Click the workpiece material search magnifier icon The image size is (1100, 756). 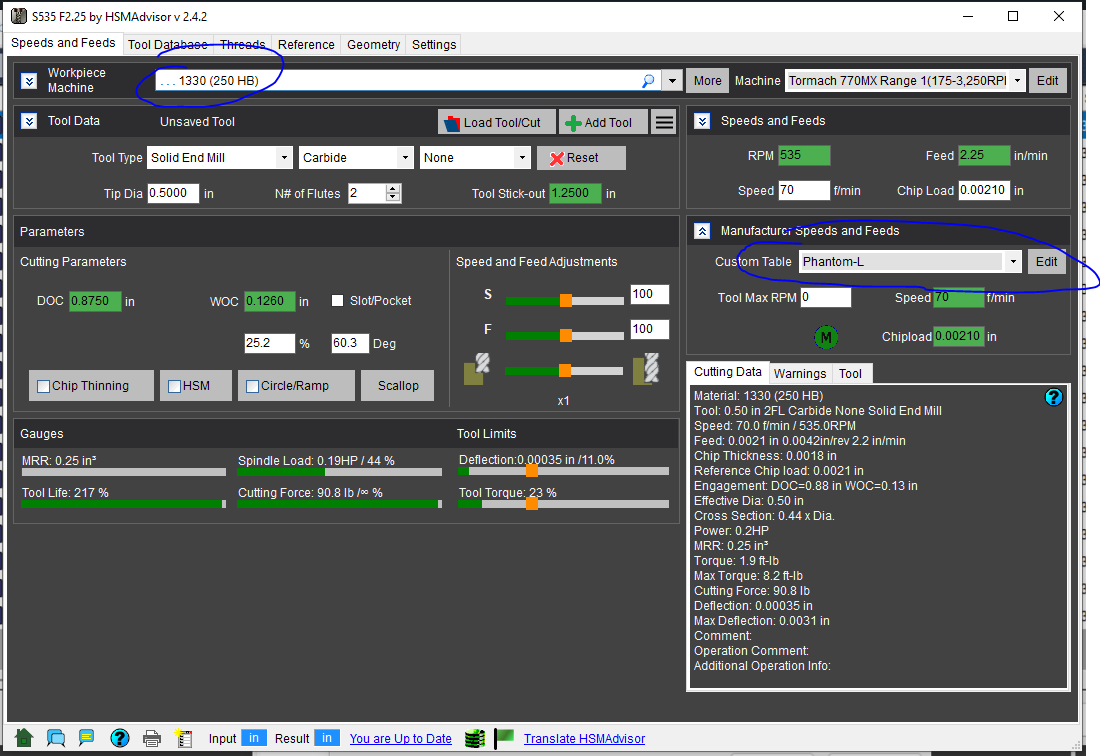tap(648, 81)
